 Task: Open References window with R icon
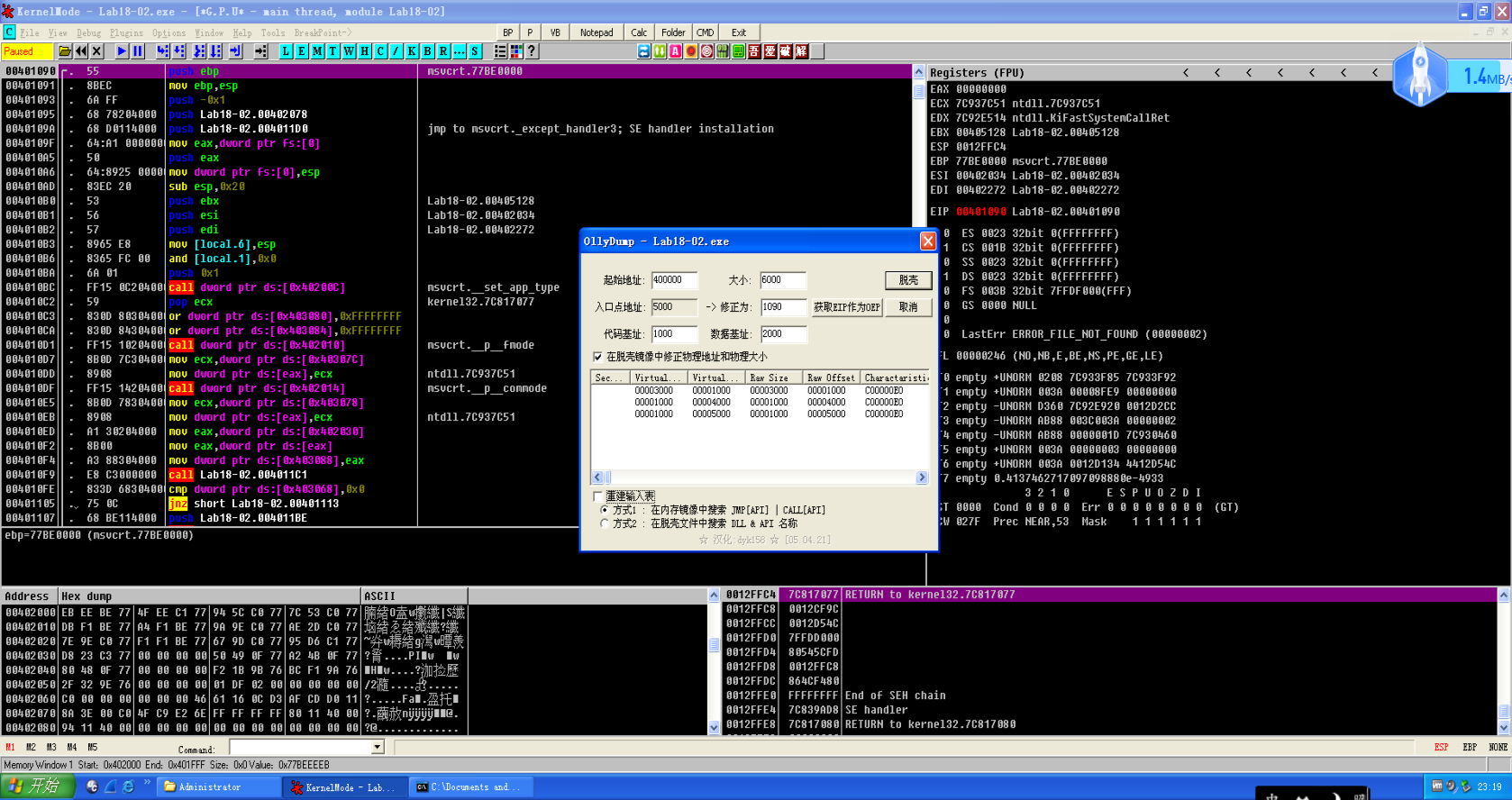pyautogui.click(x=443, y=51)
